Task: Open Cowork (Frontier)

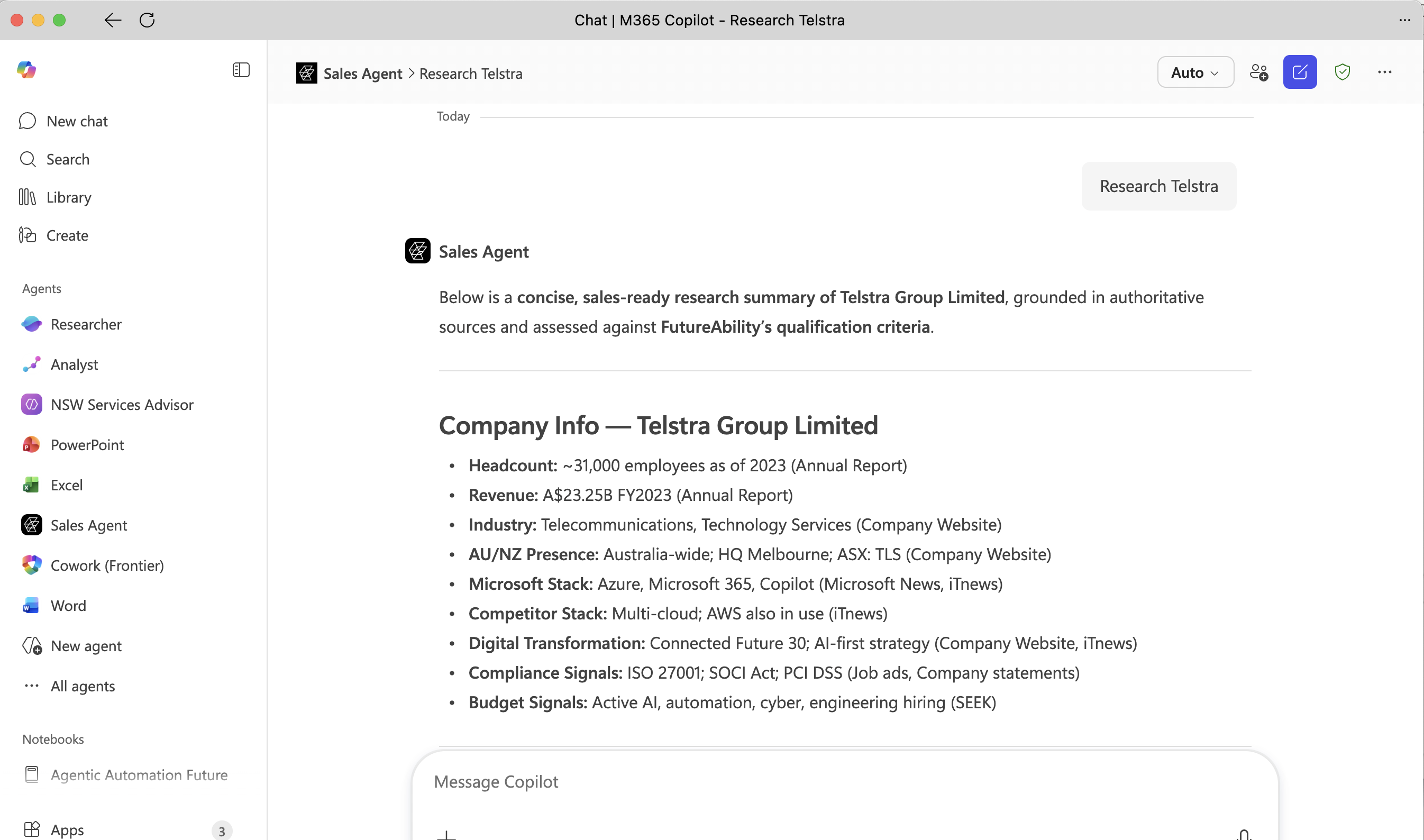Action: pos(107,565)
